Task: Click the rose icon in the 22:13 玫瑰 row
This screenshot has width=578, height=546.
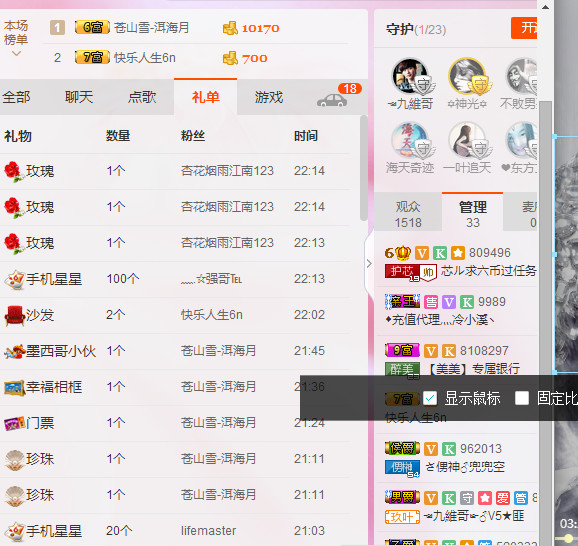Action: tap(13, 243)
